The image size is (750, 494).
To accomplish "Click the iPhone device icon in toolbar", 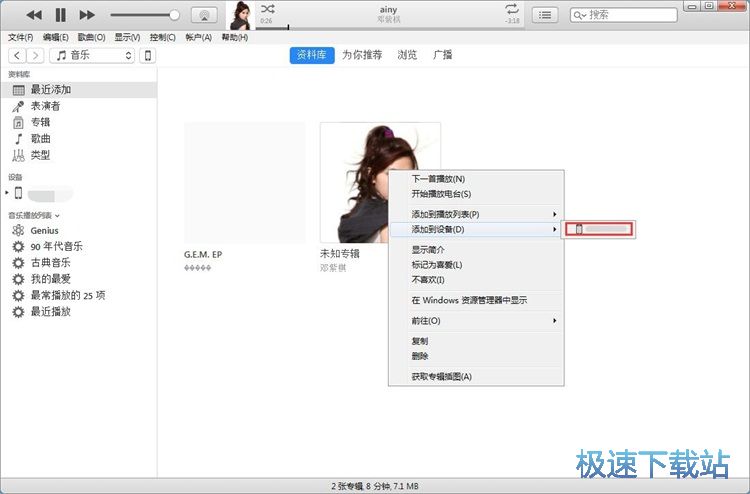I will point(148,56).
